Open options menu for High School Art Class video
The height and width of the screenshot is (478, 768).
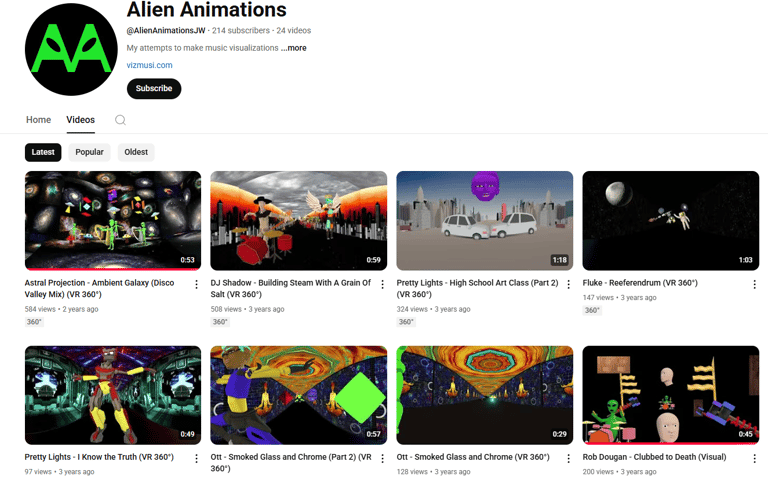click(568, 284)
